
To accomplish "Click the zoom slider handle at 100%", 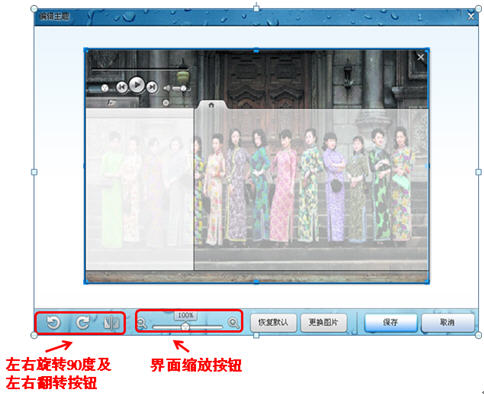I will tap(185, 327).
